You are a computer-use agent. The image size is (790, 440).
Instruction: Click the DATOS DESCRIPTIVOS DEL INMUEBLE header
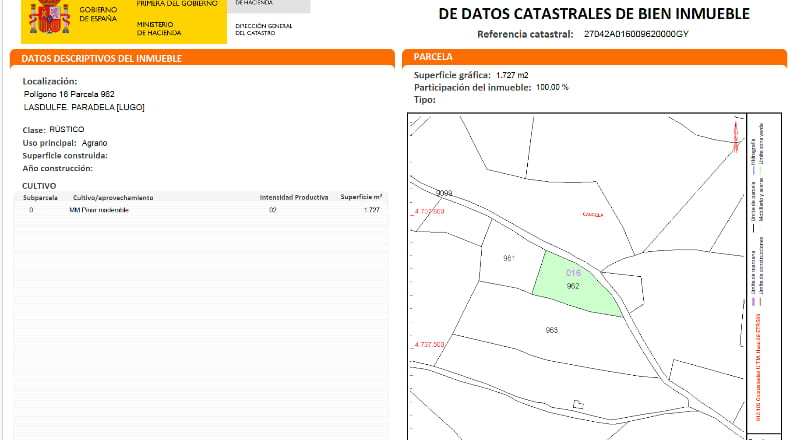point(202,58)
